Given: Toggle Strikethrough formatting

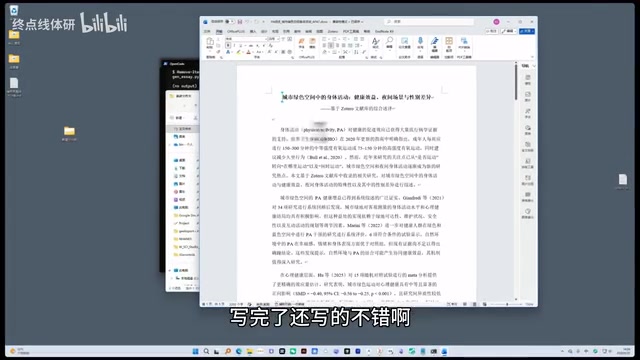Looking at the screenshot, I should [x=251, y=45].
